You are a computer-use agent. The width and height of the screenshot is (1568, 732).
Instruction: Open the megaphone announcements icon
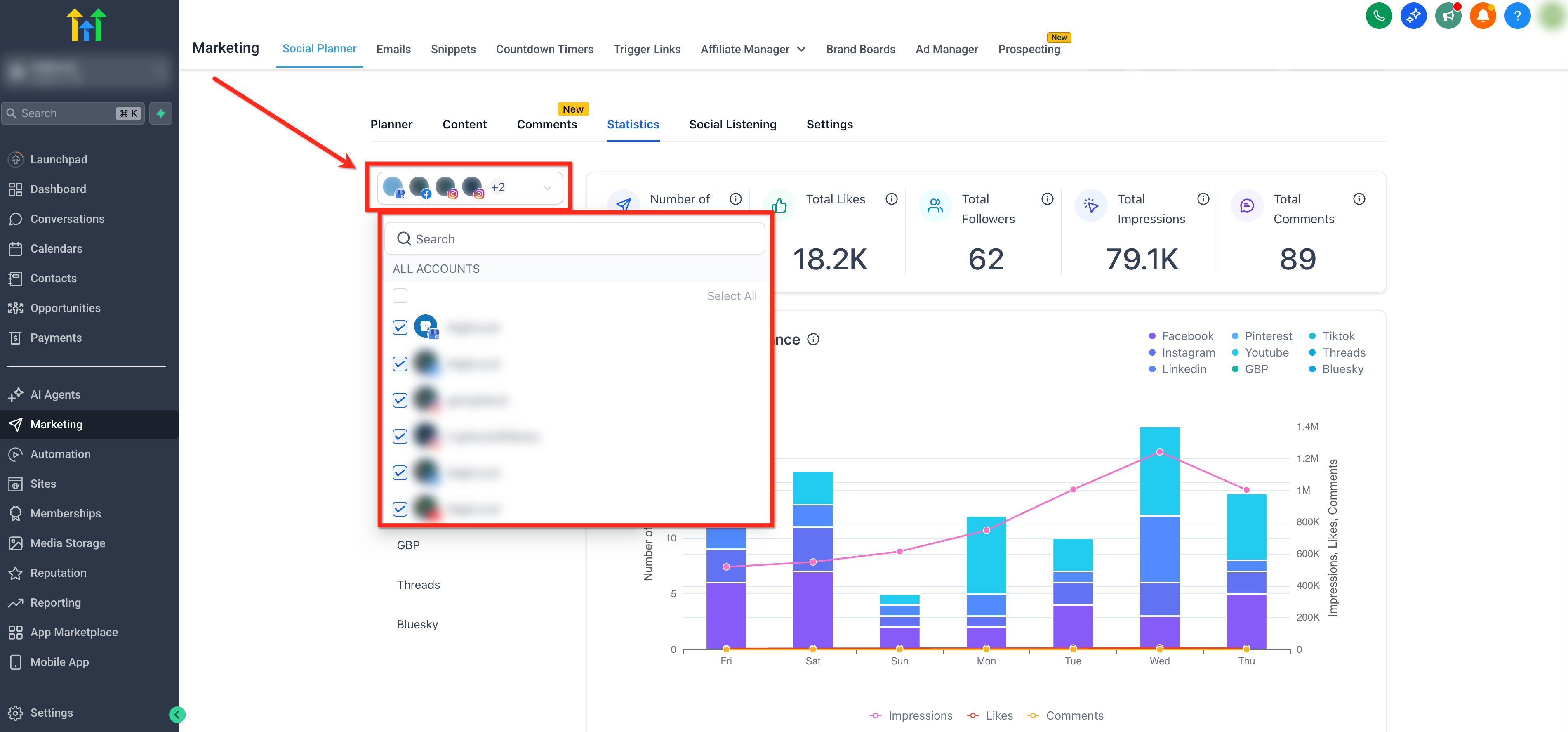tap(1448, 16)
